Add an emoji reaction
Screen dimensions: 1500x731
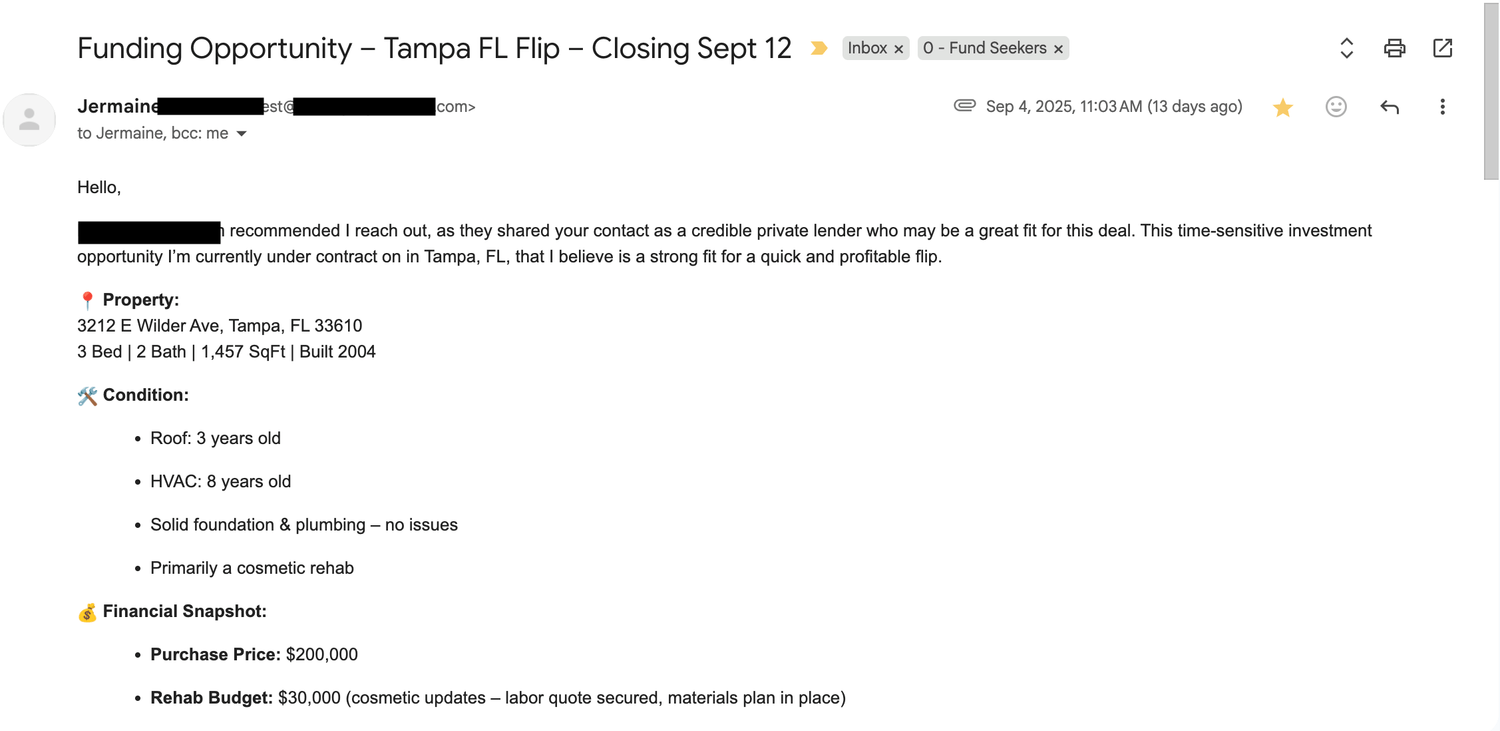[x=1336, y=107]
